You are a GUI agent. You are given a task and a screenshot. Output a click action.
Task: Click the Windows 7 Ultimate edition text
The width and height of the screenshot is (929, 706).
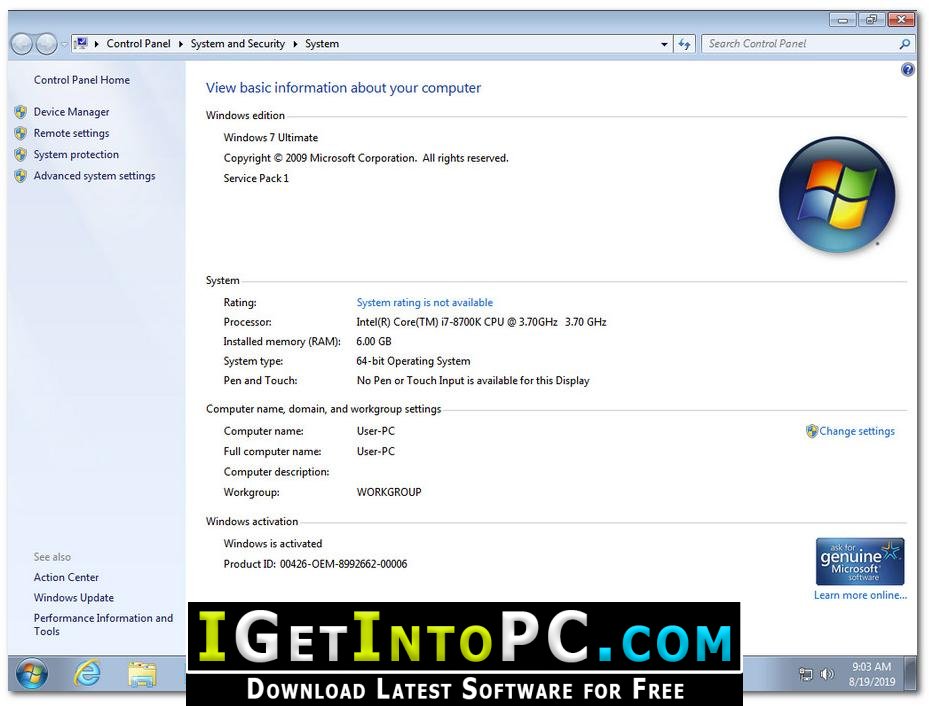[x=271, y=138]
